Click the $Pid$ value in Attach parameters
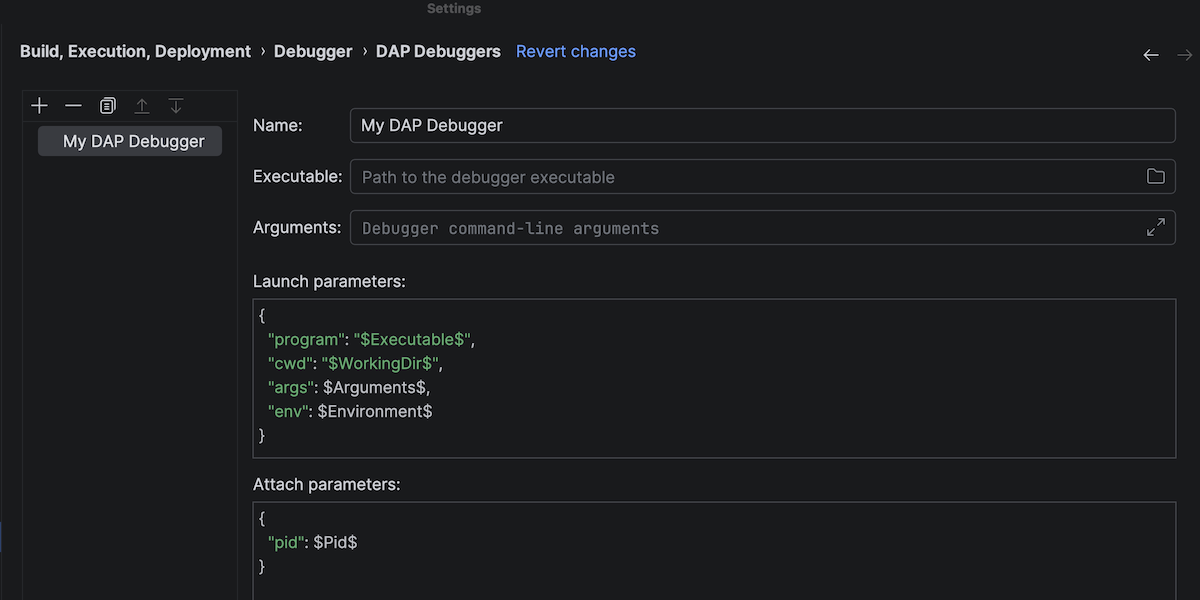 pyautogui.click(x=335, y=542)
